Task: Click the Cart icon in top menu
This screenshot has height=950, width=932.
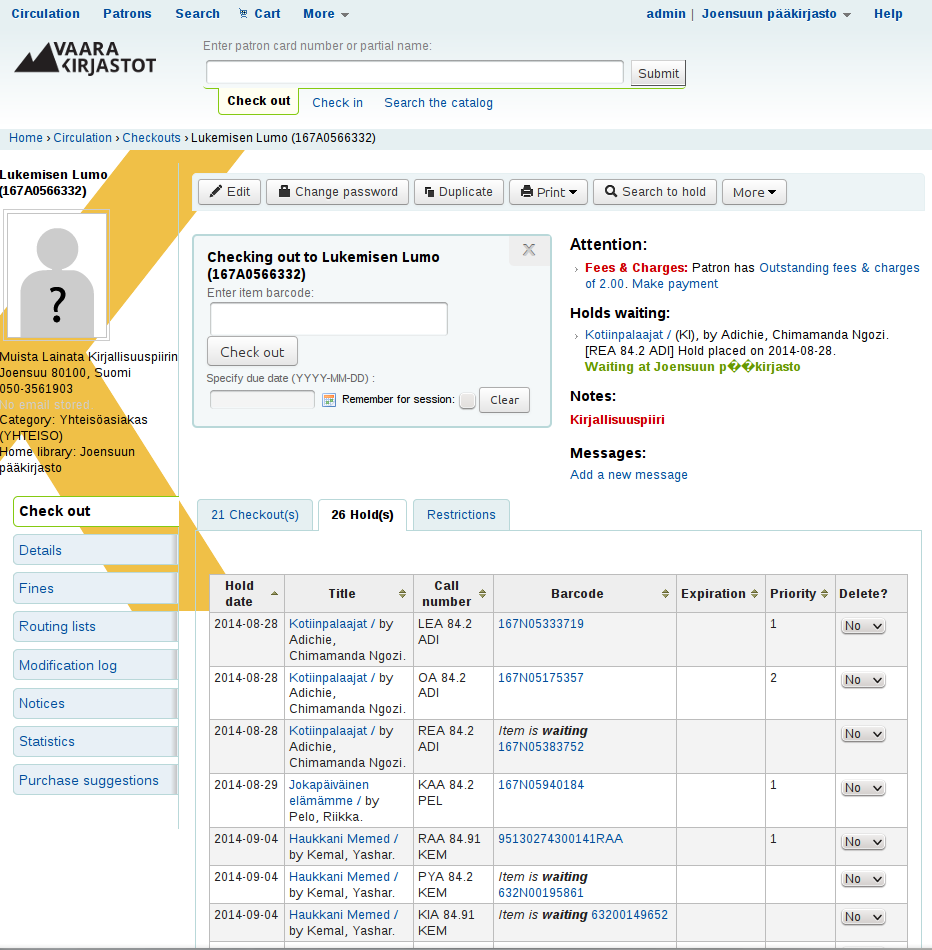Action: click(x=244, y=14)
